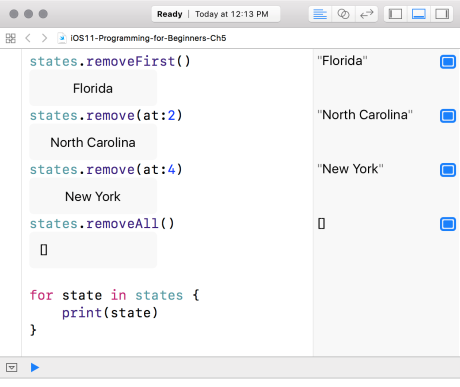This screenshot has height=387, width=460.
Task: Go forward with the right chevron
Action: (44, 38)
